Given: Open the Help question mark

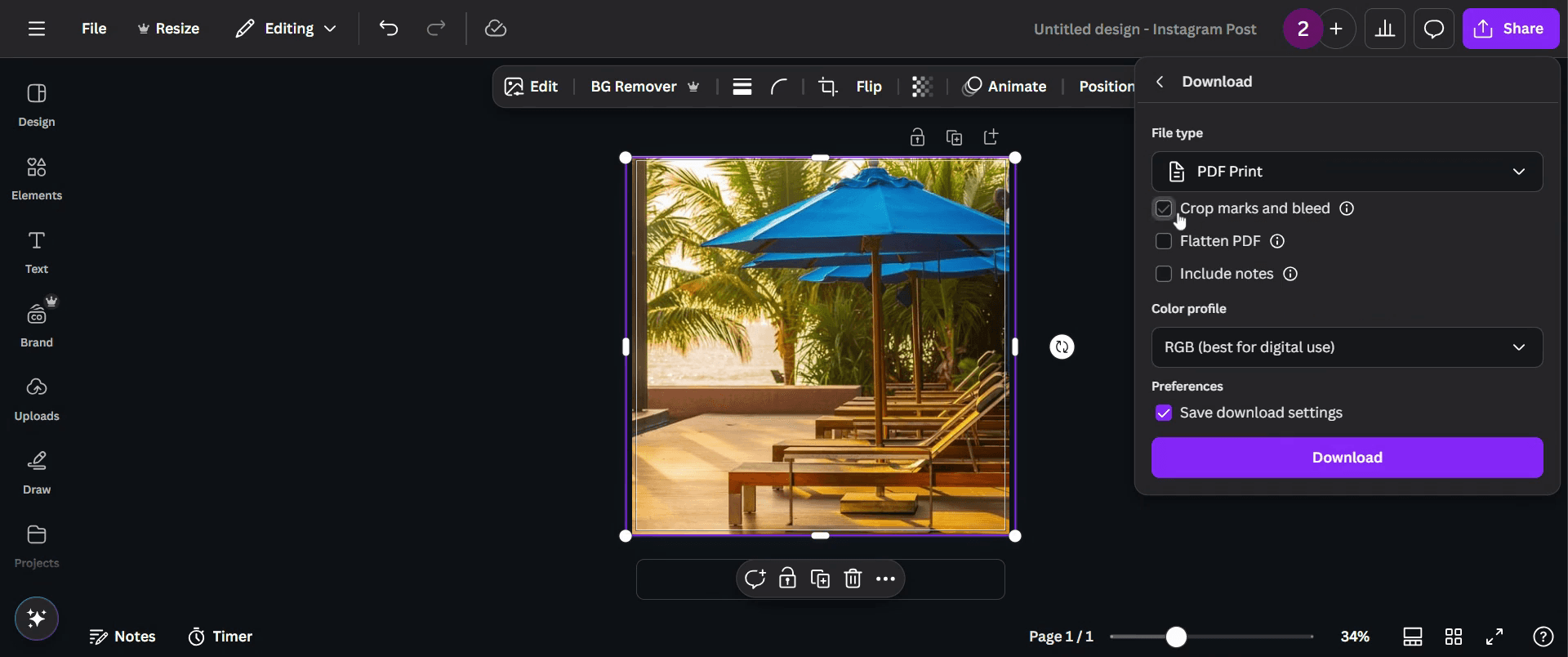Looking at the screenshot, I should (1543, 637).
